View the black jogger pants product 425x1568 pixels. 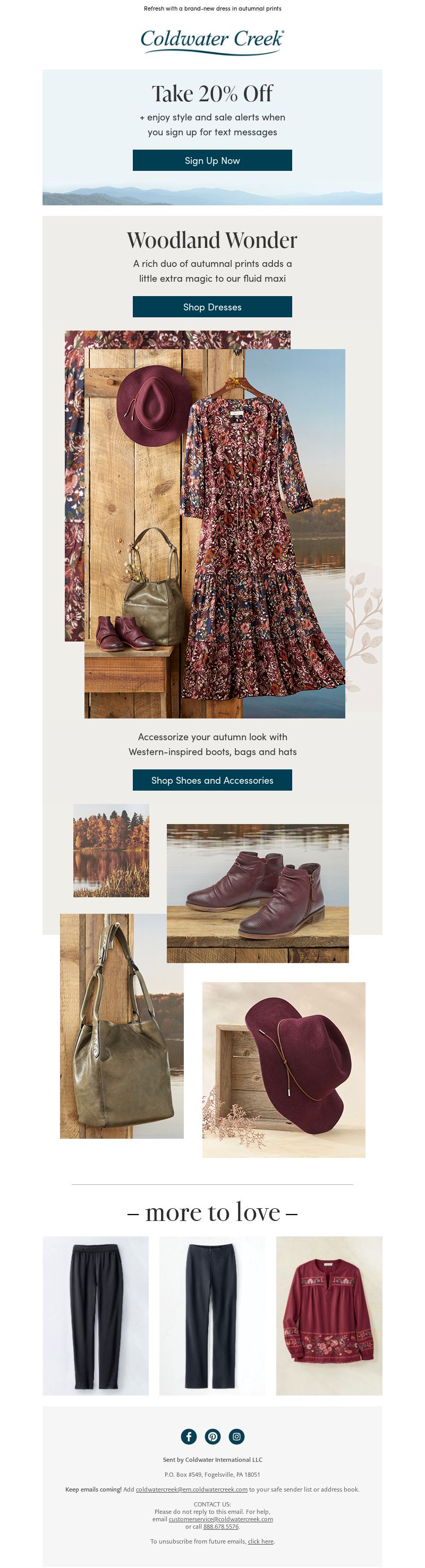point(96,1315)
